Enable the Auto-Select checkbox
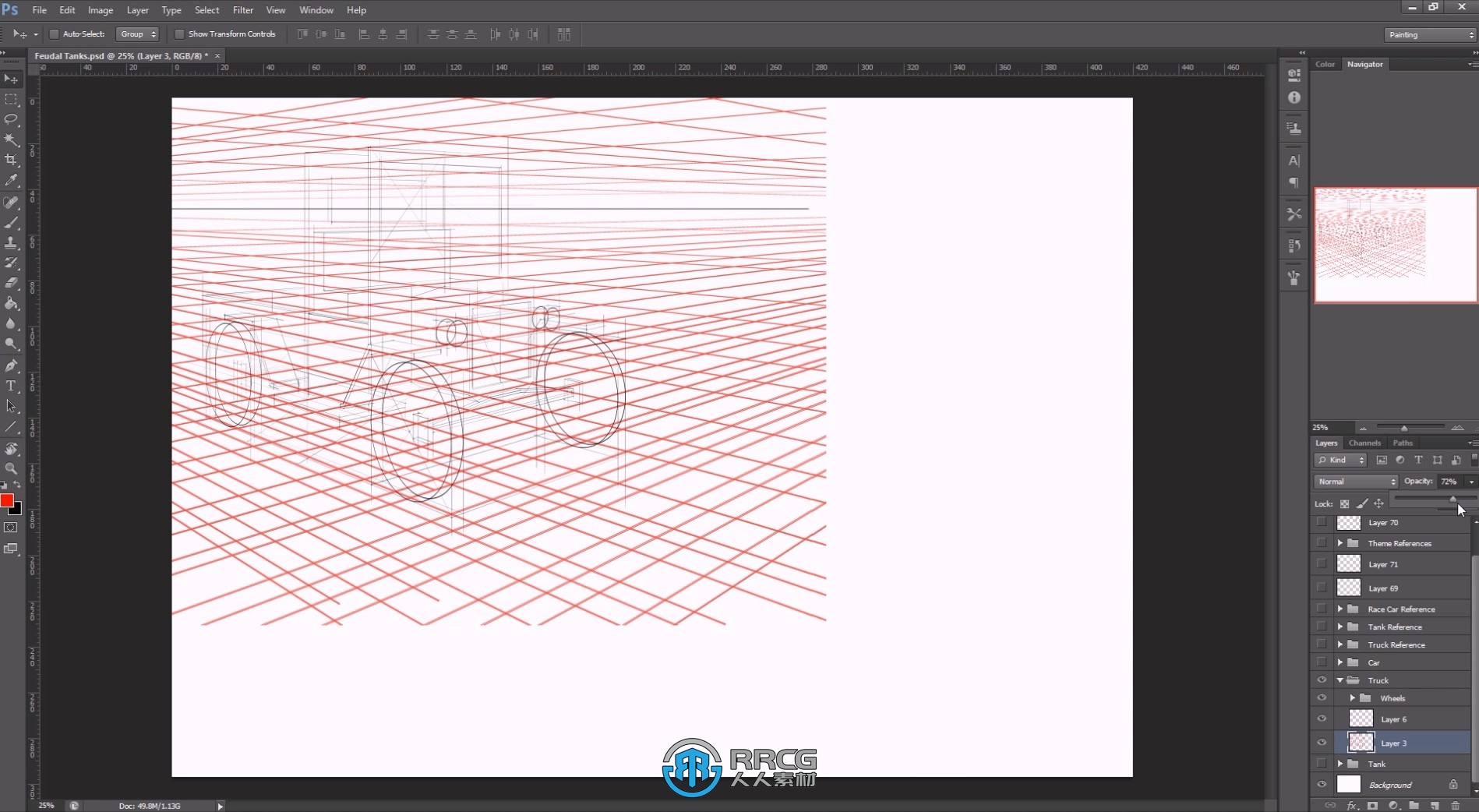Viewport: 1479px width, 812px height. point(54,34)
